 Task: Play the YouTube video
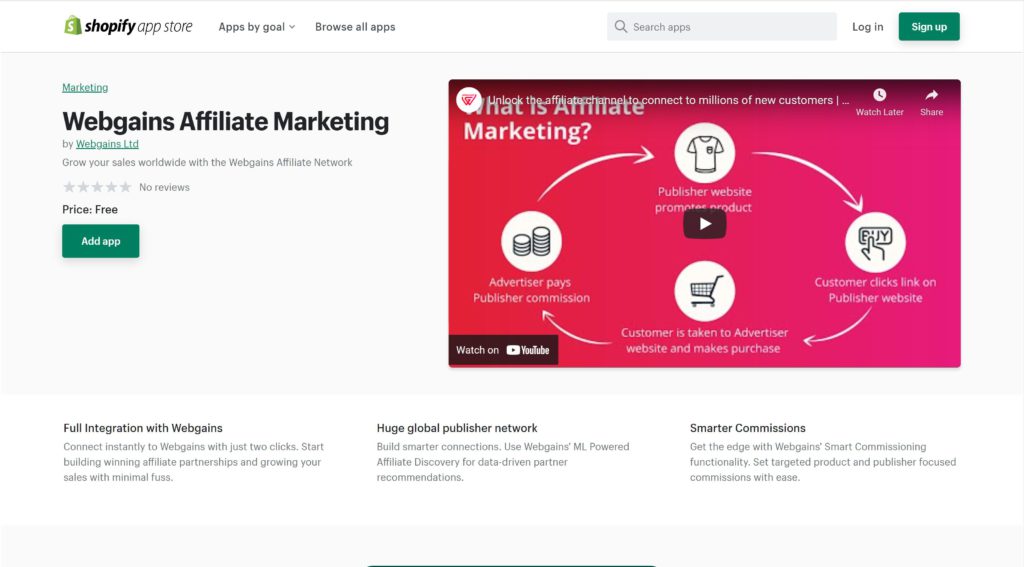[704, 224]
